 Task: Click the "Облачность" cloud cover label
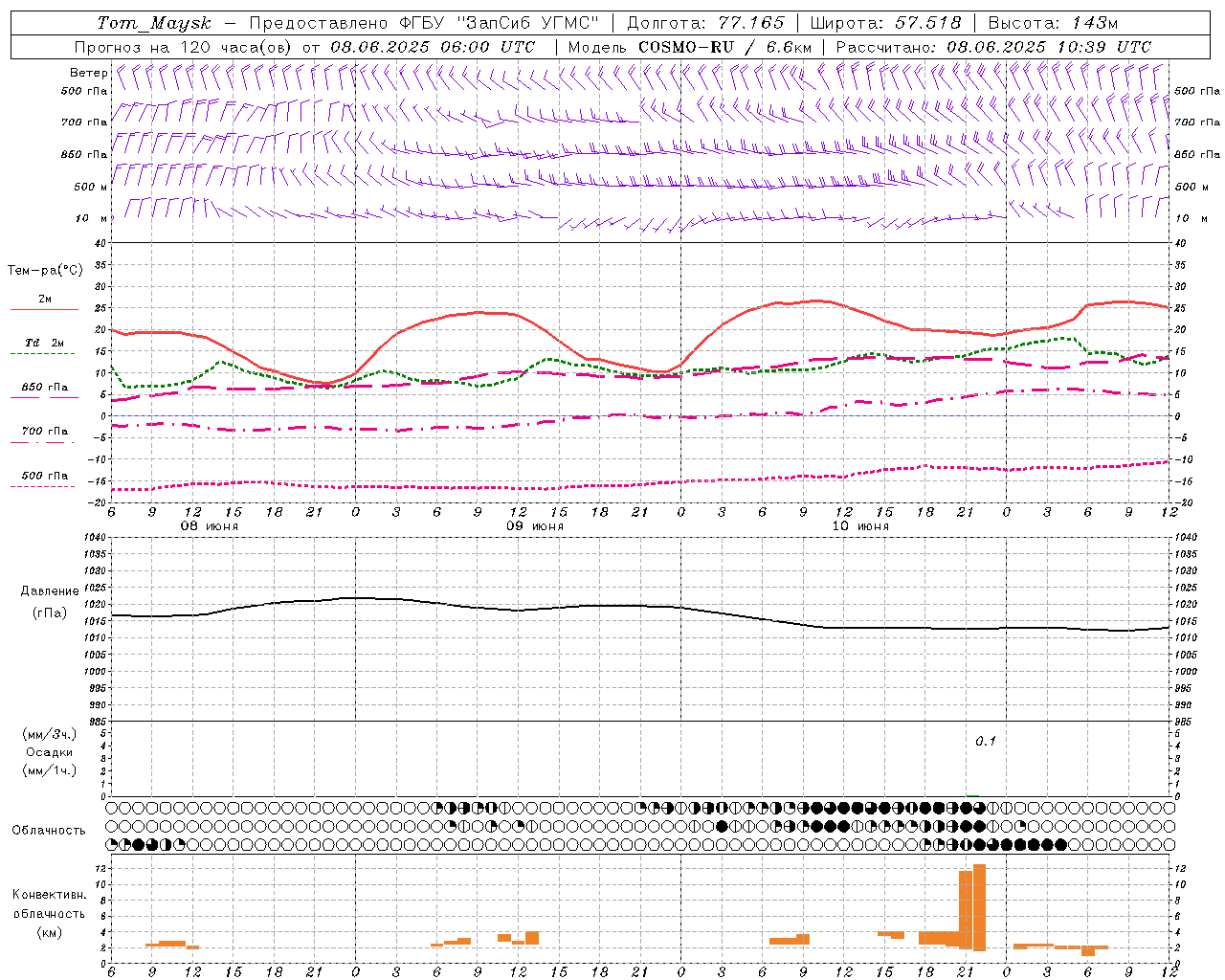point(49,831)
